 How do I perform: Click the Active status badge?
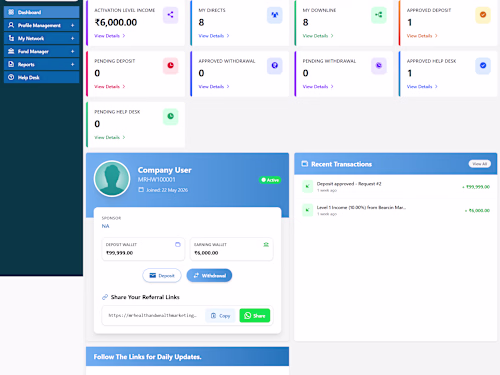(x=270, y=180)
